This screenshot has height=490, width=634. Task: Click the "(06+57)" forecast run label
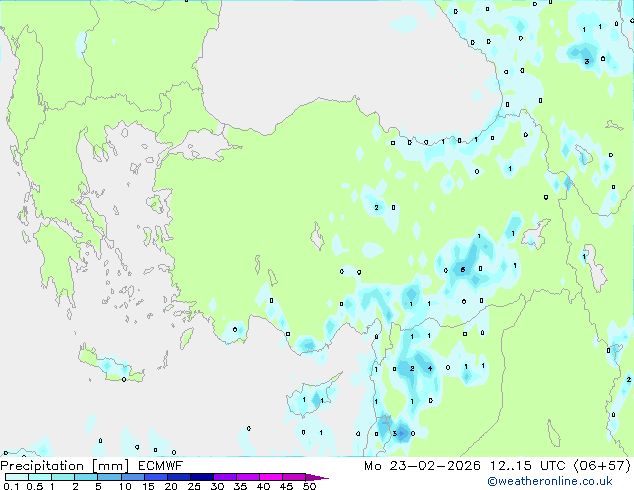point(602,466)
